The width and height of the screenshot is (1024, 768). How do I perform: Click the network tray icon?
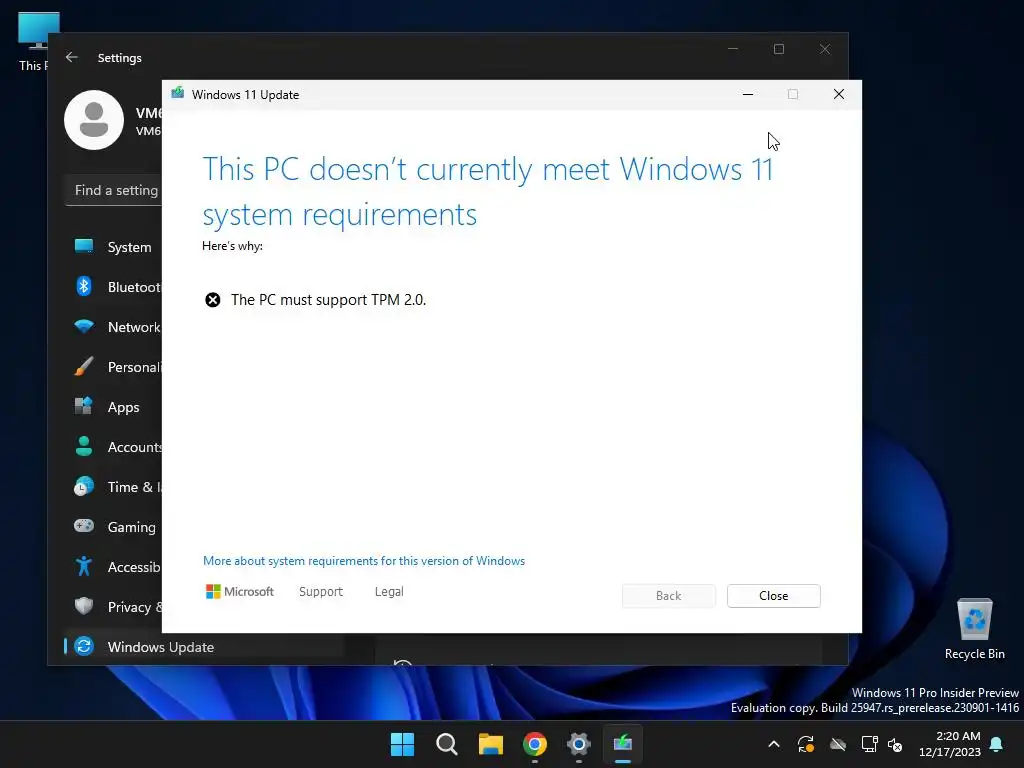click(869, 744)
